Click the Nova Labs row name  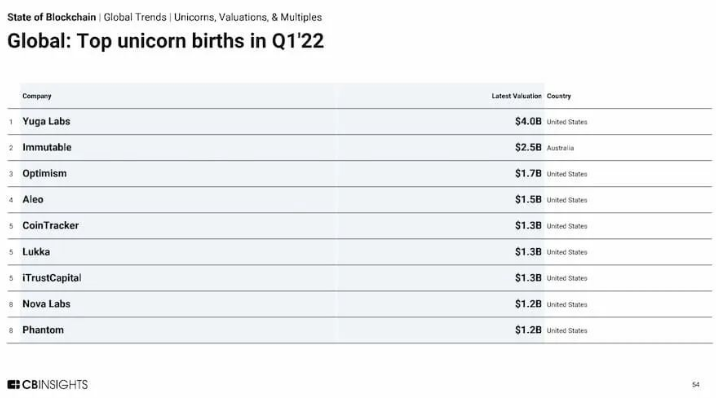pyautogui.click(x=46, y=304)
